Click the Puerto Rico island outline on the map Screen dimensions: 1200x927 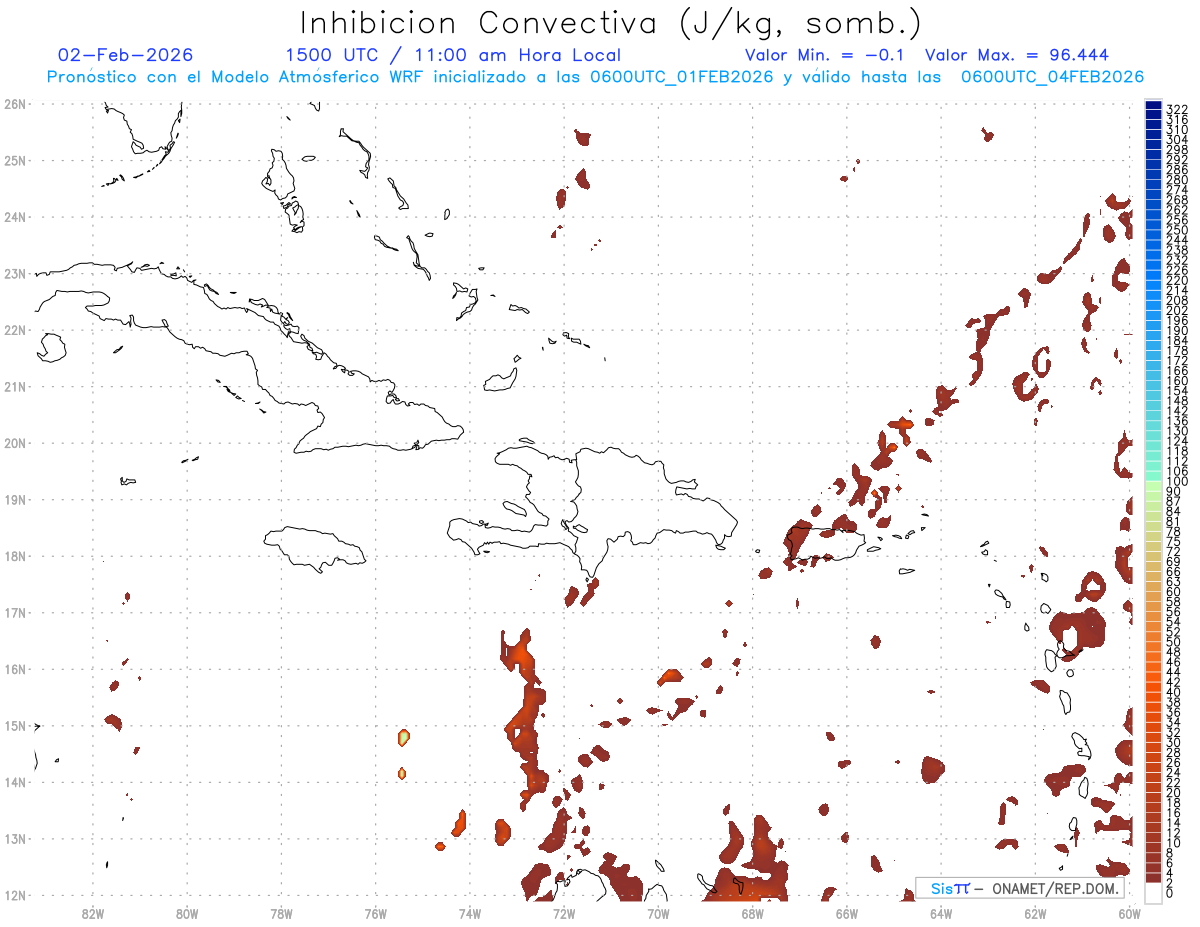(x=825, y=544)
